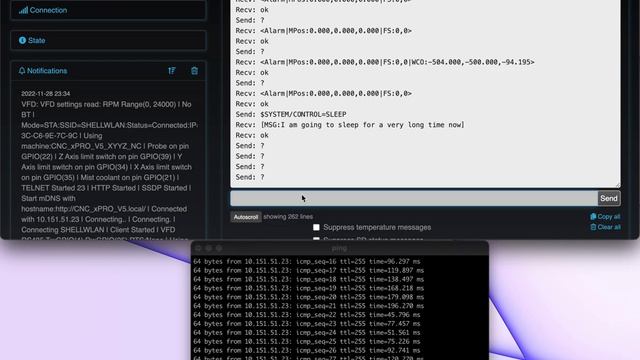Screen dimensions: 640x360
Task: Click the console line '$SYSTEM/CONTROL=SLEEP'
Action: (291, 114)
